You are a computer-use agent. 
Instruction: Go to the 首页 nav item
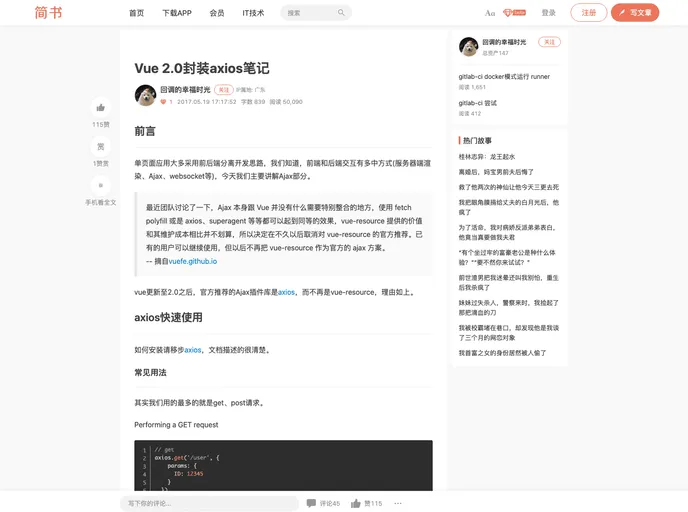136,13
